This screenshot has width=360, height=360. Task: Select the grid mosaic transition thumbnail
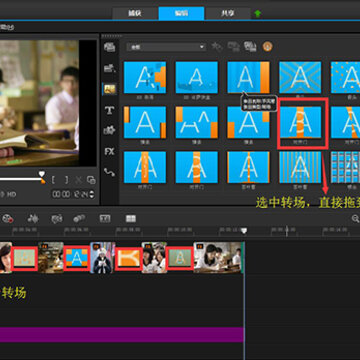[x=345, y=167]
